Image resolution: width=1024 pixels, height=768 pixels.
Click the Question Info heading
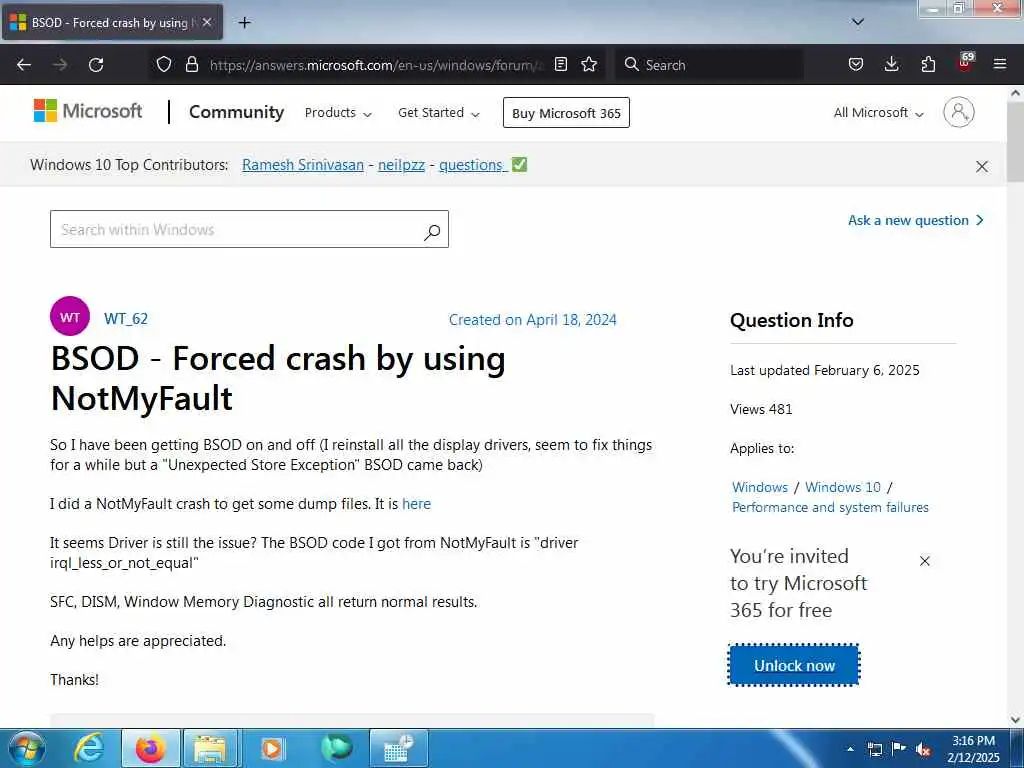792,320
